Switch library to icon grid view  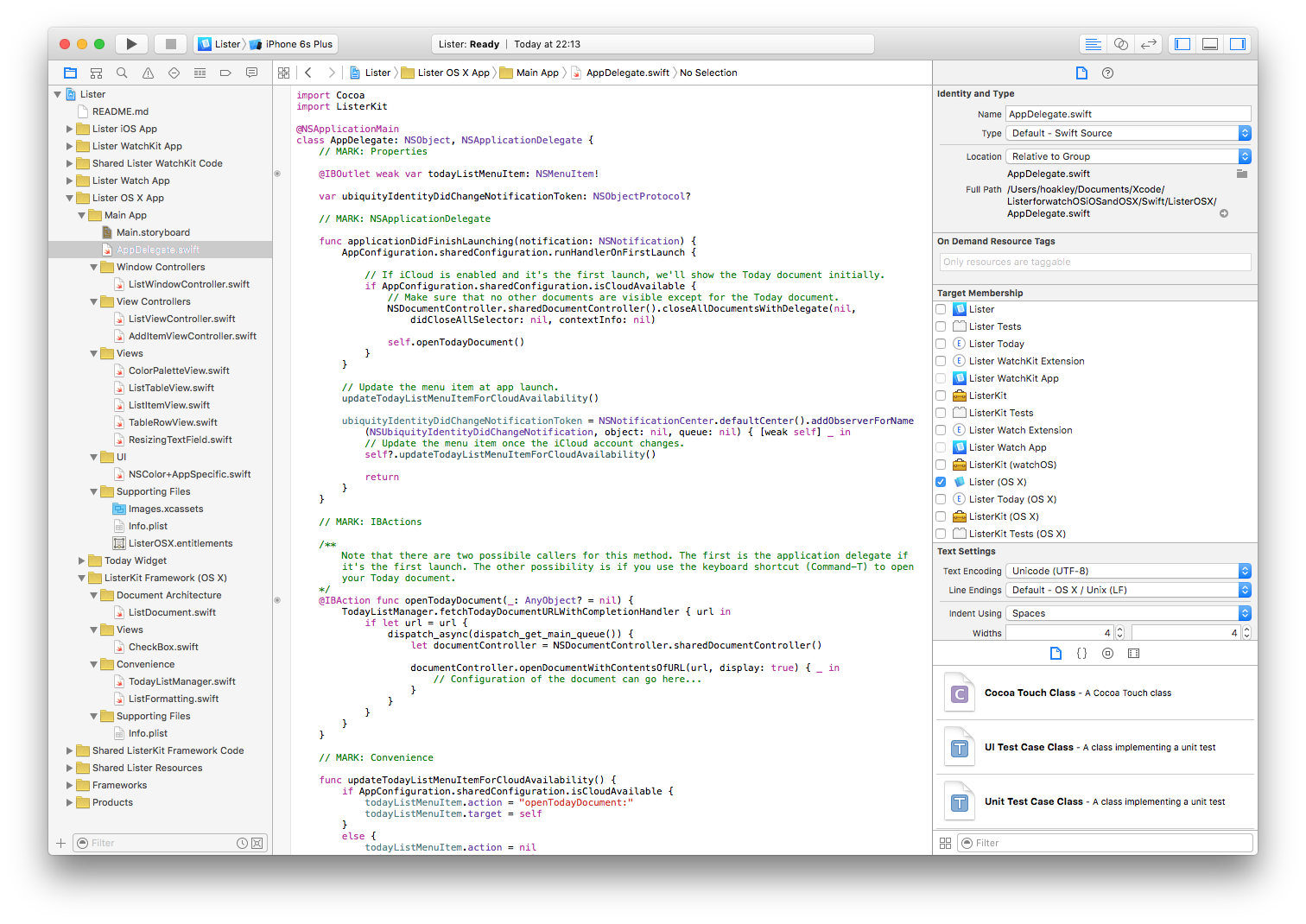(x=945, y=843)
